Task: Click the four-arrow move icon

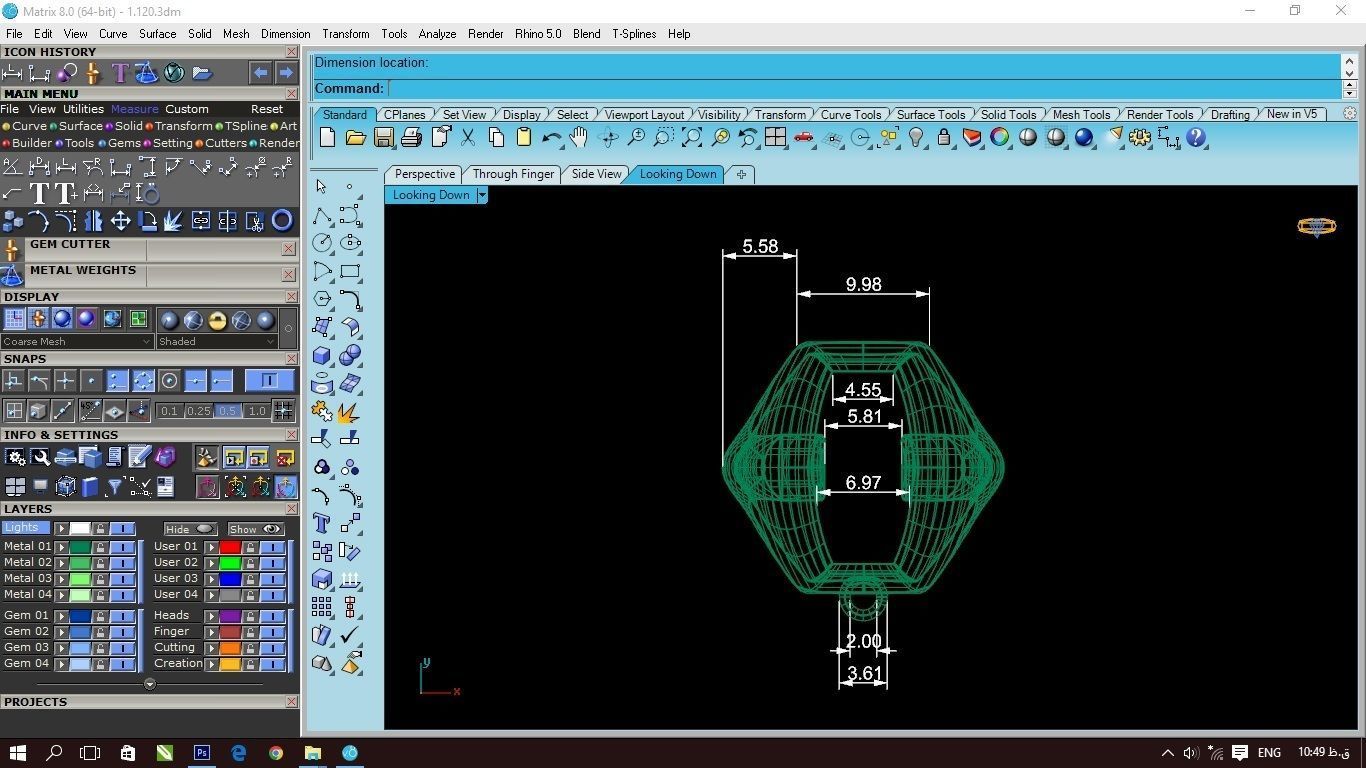Action: click(x=120, y=220)
